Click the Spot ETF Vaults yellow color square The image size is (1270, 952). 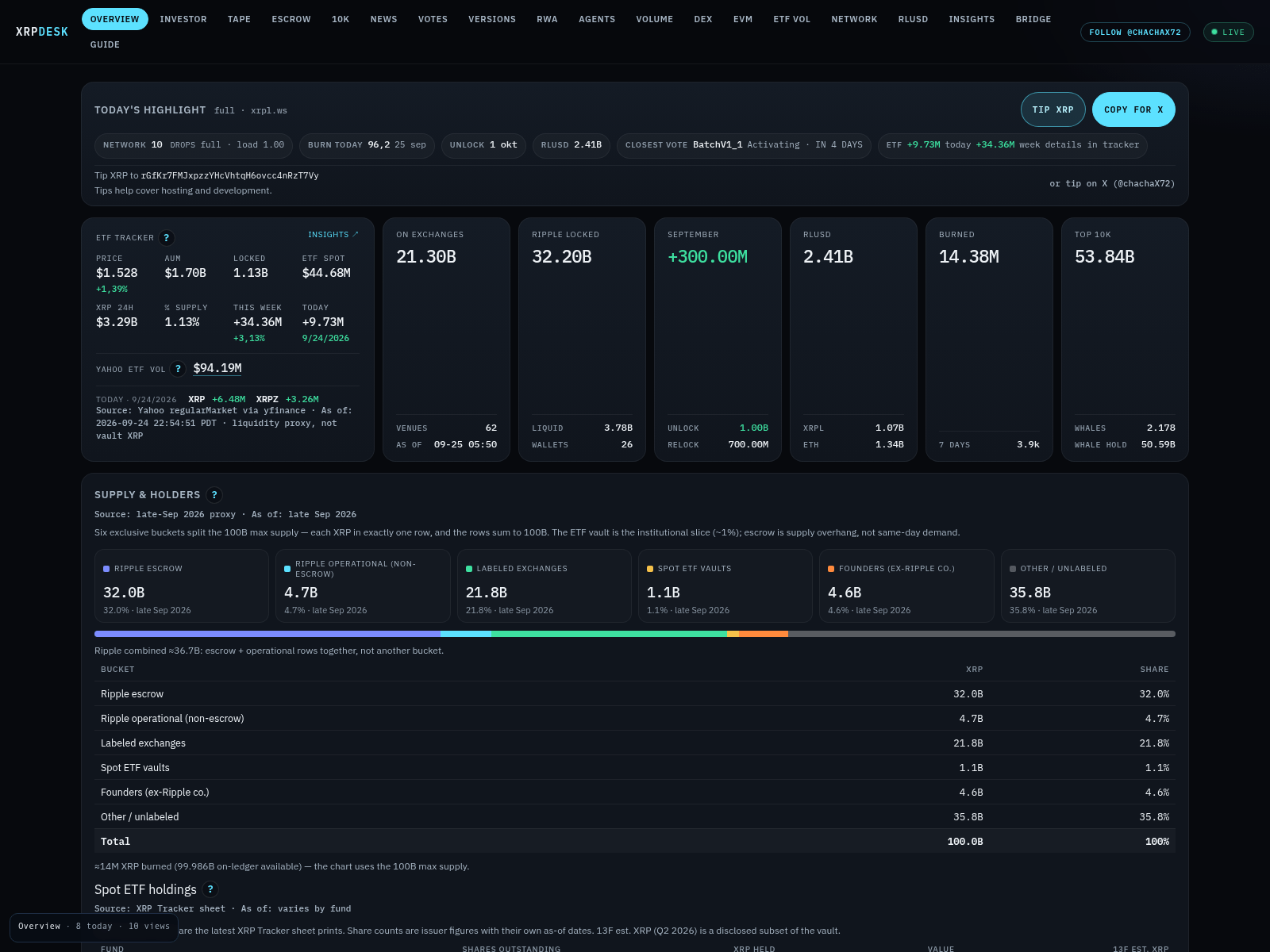tap(650, 569)
